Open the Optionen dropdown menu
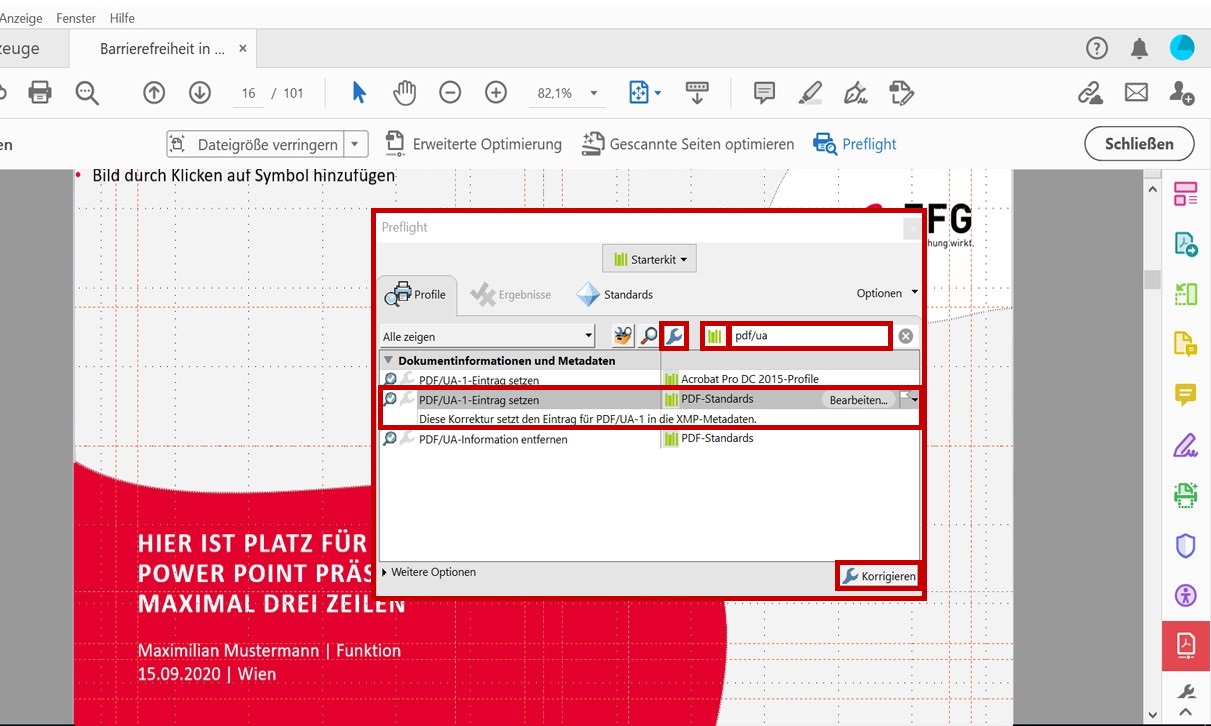1211x726 pixels. [887, 293]
